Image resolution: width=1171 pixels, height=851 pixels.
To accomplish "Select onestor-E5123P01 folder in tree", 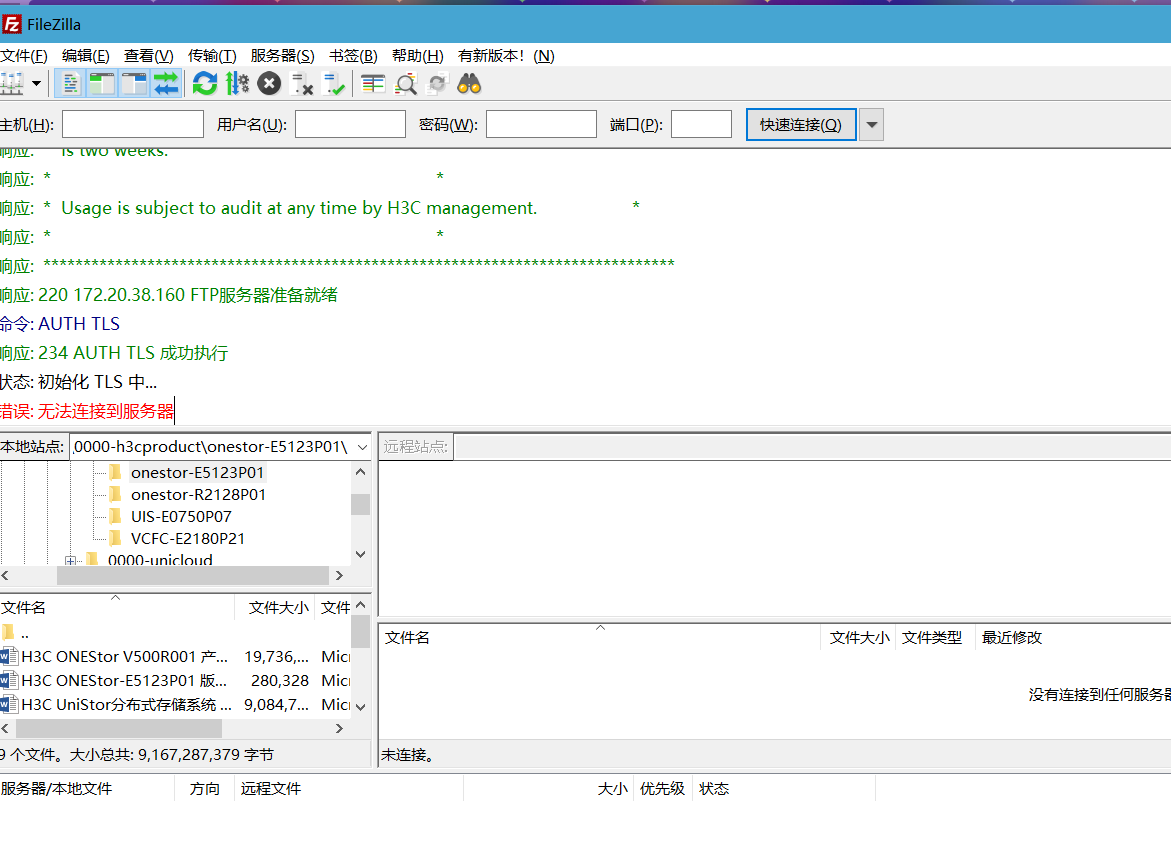I will click(x=197, y=473).
